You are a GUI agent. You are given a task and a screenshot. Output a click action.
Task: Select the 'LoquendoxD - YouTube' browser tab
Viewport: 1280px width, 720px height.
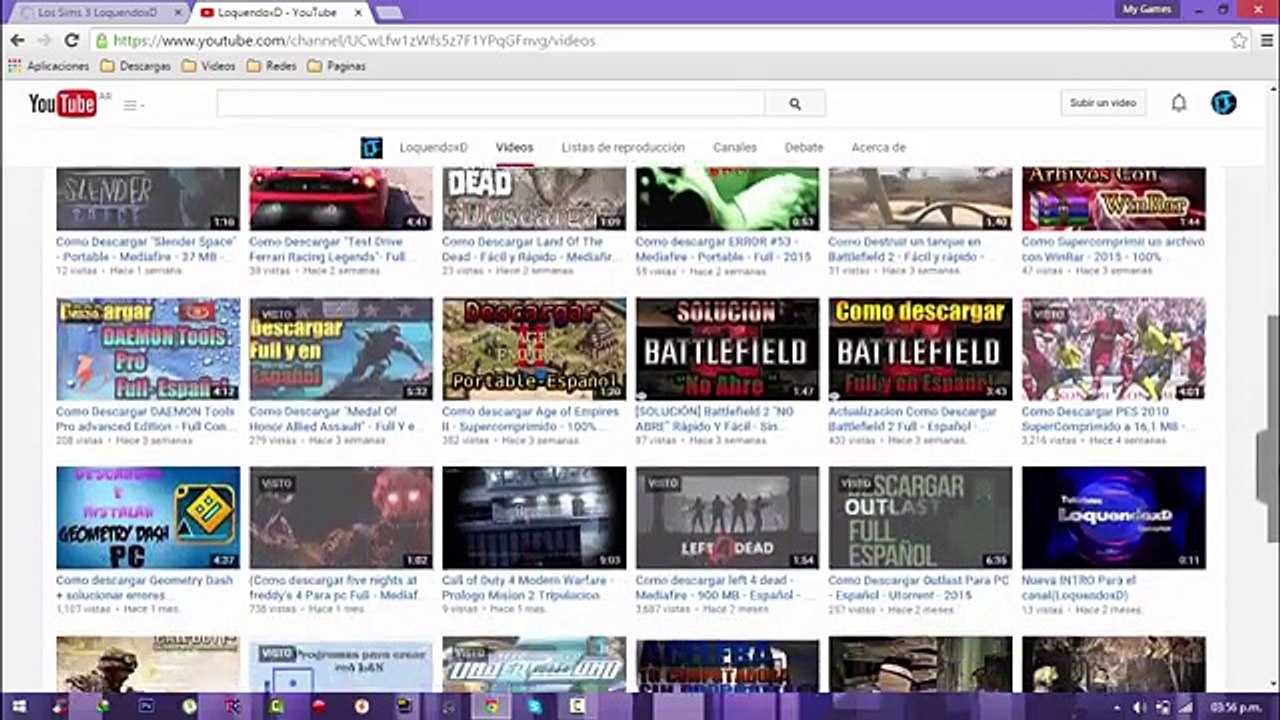279,12
